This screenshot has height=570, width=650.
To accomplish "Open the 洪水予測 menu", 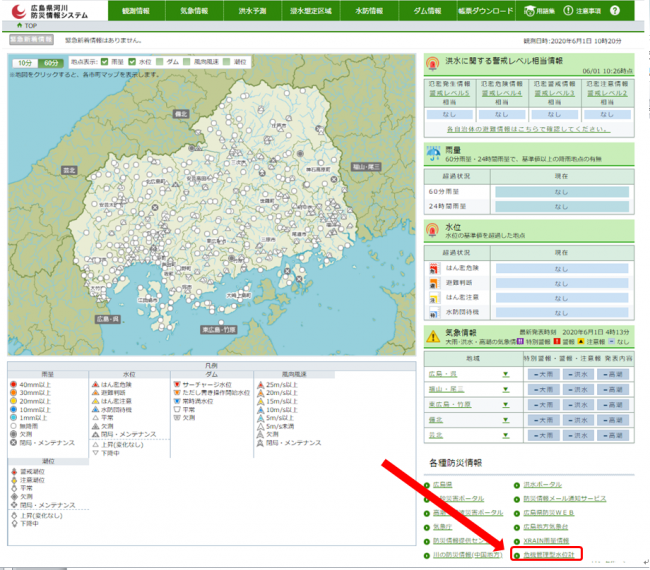I will 252,11.
